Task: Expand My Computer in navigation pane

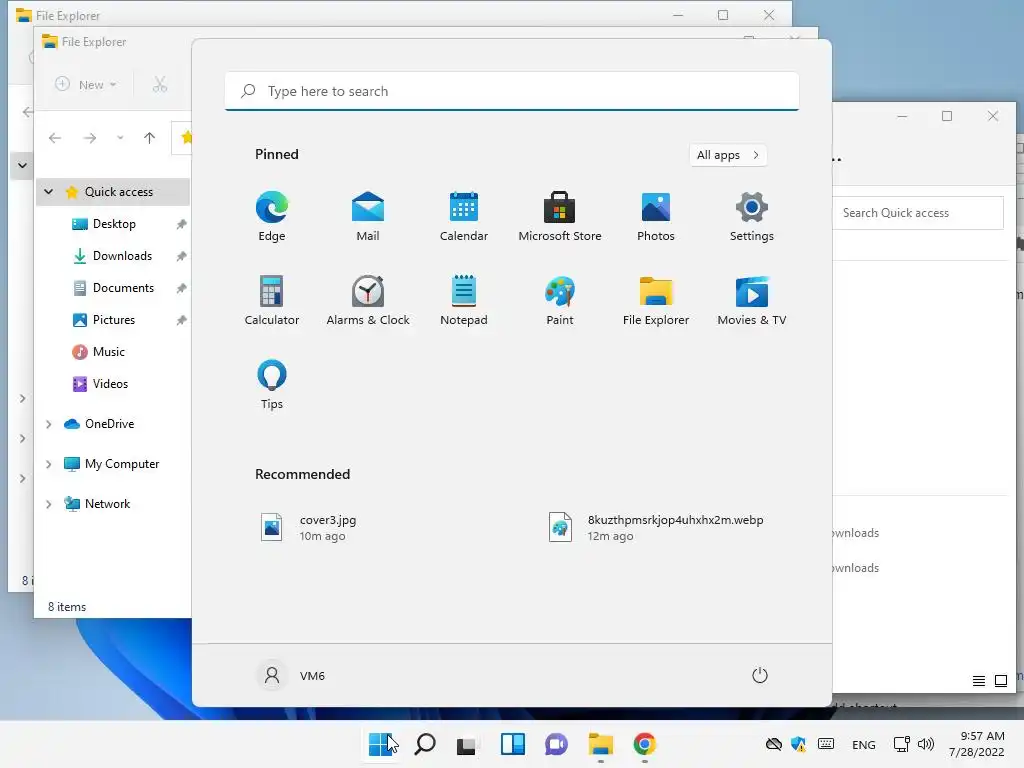Action: point(48,464)
